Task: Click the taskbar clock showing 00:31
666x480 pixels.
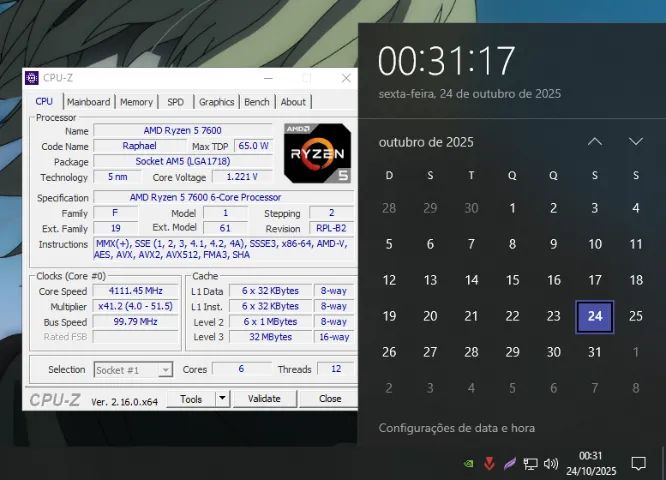Action: click(591, 463)
